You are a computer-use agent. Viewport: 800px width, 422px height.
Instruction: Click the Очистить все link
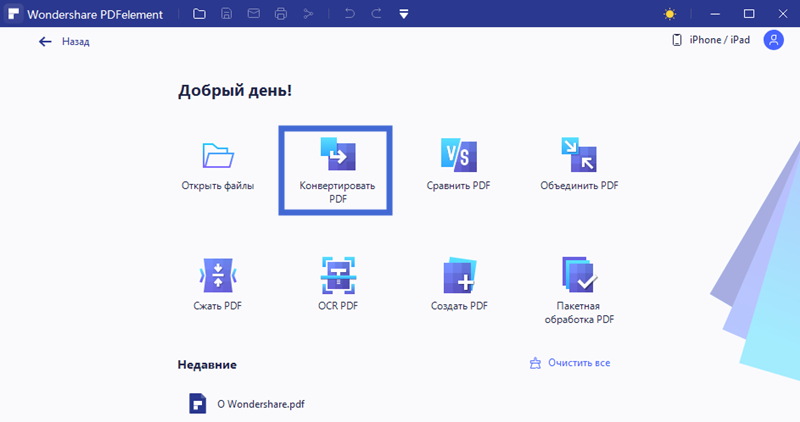point(570,363)
